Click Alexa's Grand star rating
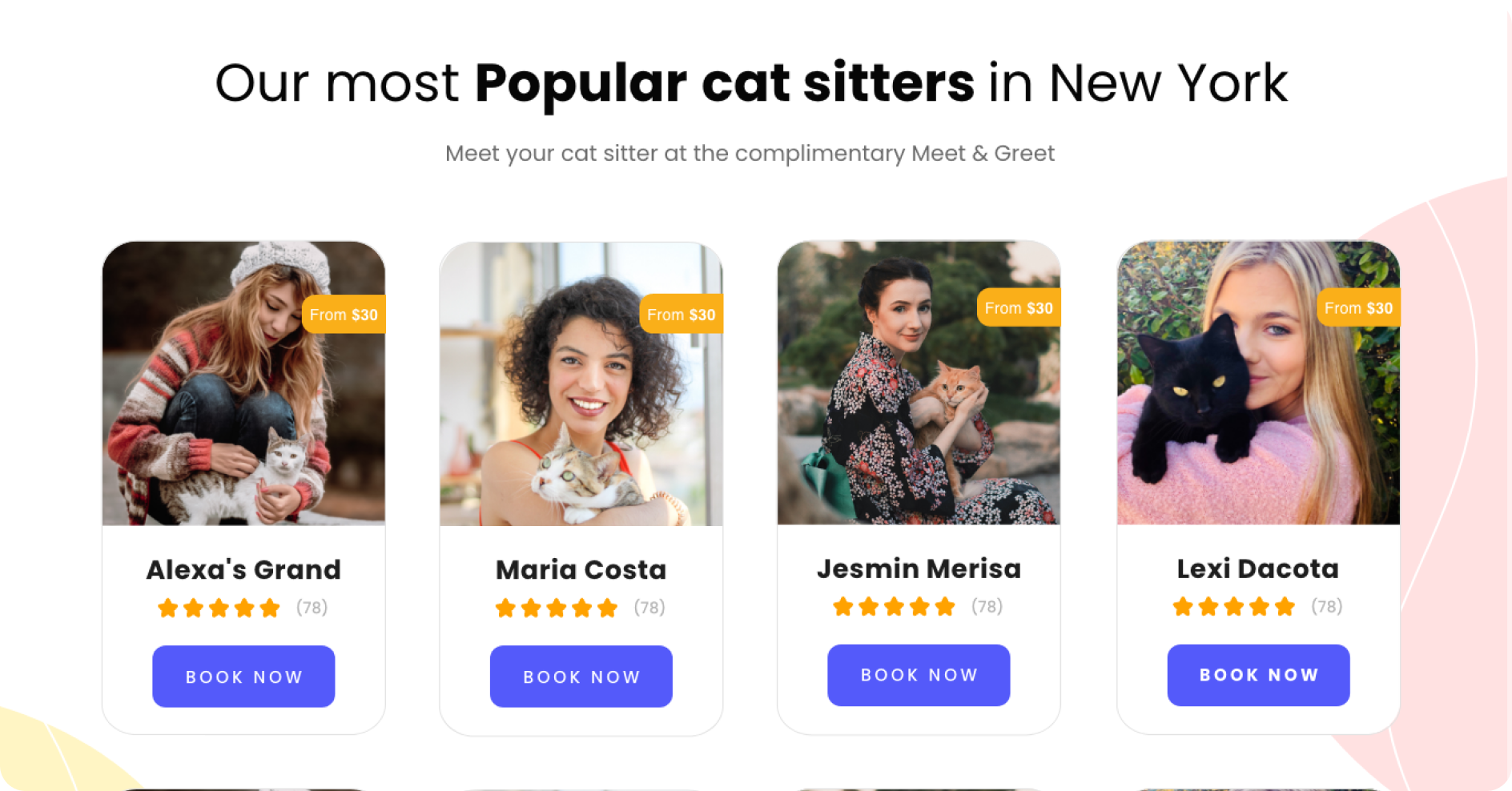This screenshot has width=1512, height=791. click(219, 608)
